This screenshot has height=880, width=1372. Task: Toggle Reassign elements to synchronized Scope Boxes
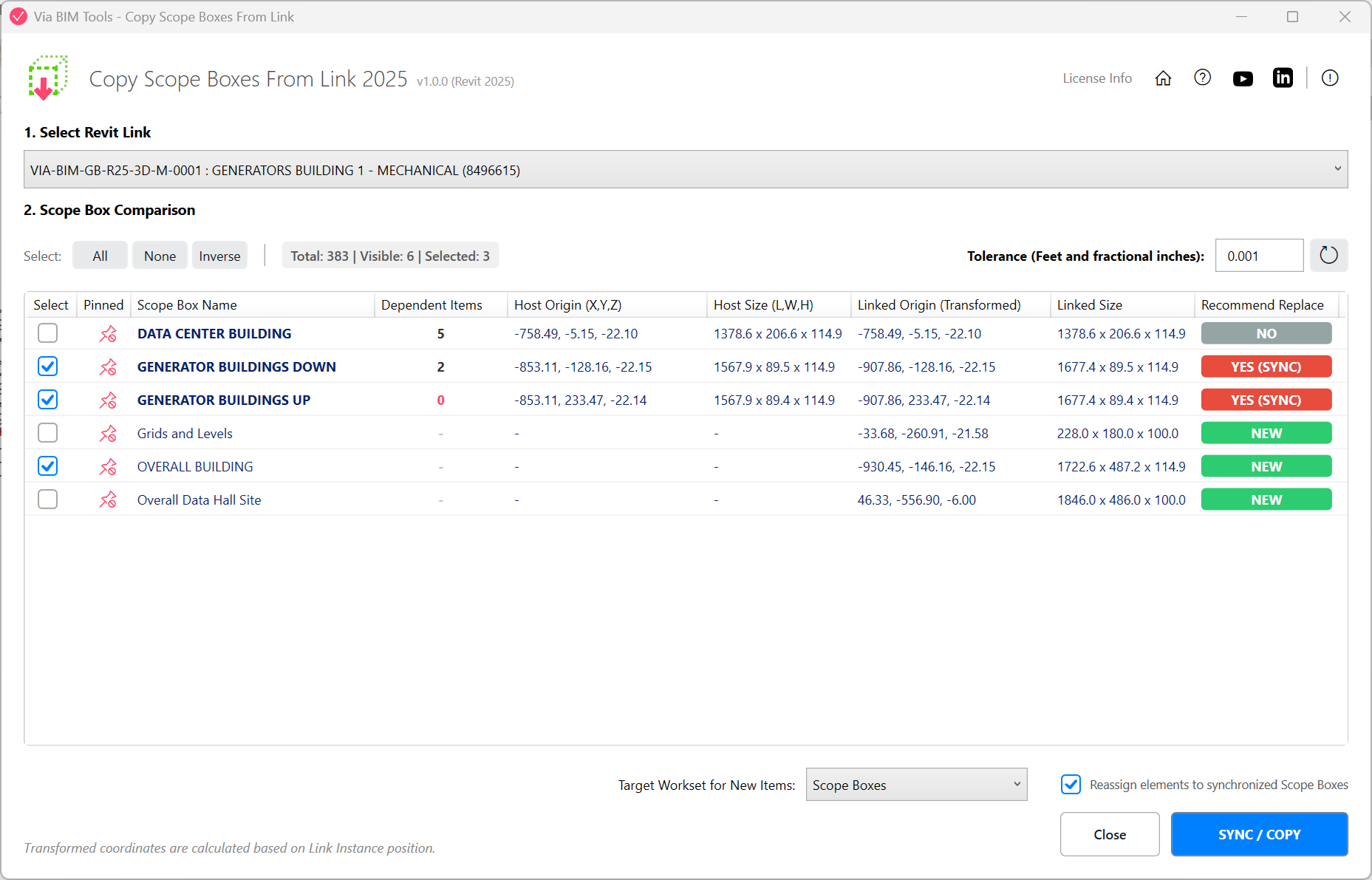pyautogui.click(x=1071, y=785)
